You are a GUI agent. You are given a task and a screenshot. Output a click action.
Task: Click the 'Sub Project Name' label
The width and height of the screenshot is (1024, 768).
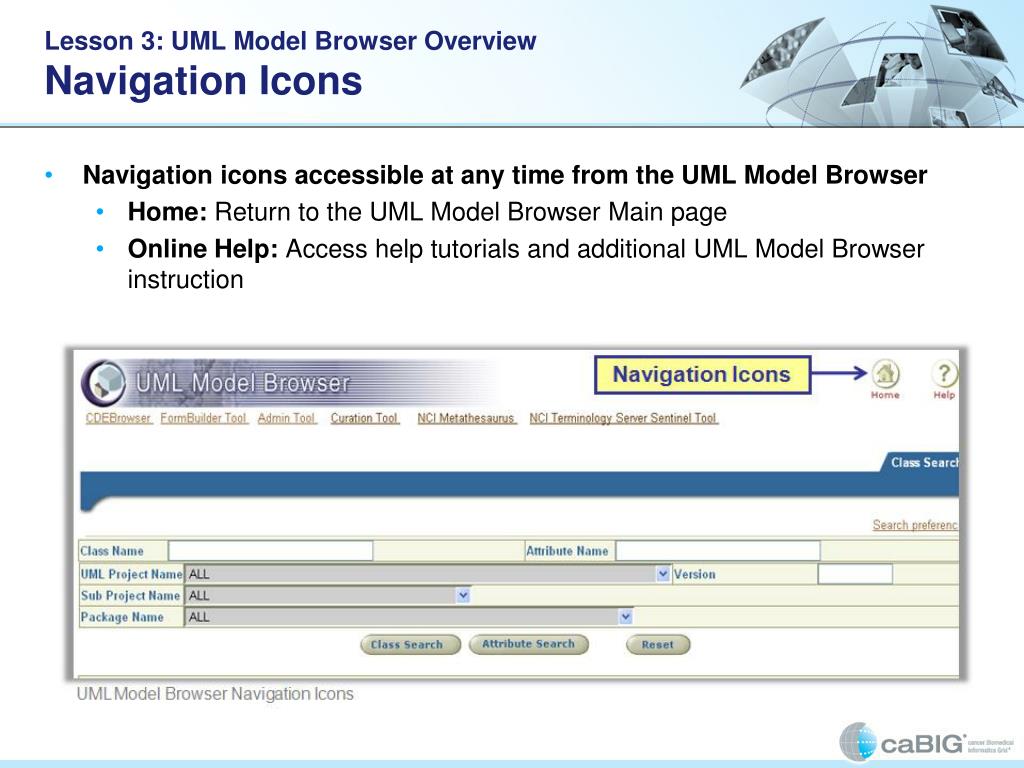(x=130, y=596)
